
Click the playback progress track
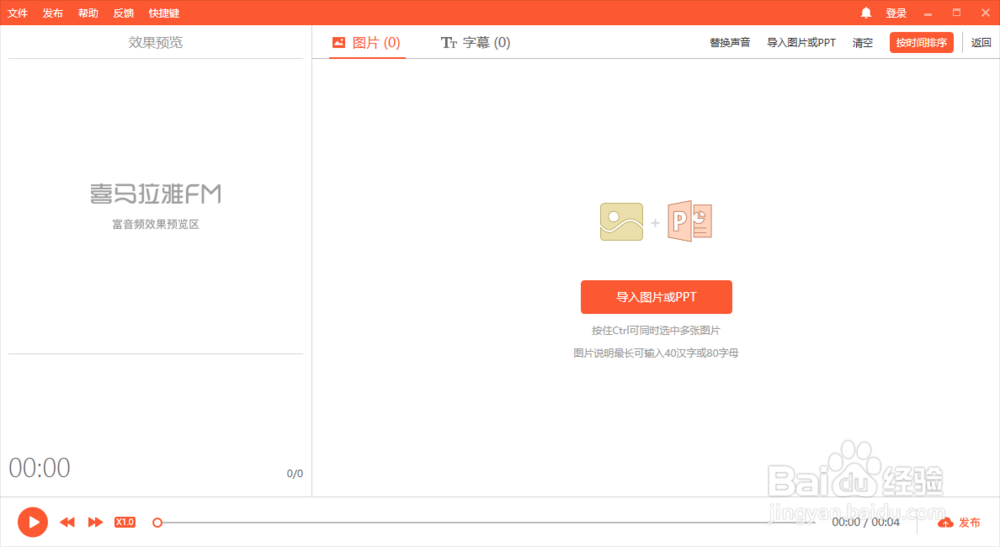tap(485, 523)
